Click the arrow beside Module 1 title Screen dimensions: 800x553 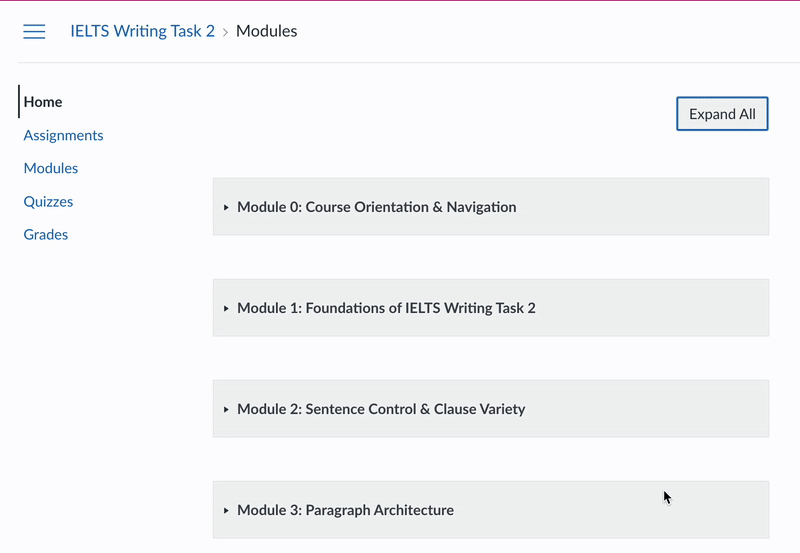point(227,309)
